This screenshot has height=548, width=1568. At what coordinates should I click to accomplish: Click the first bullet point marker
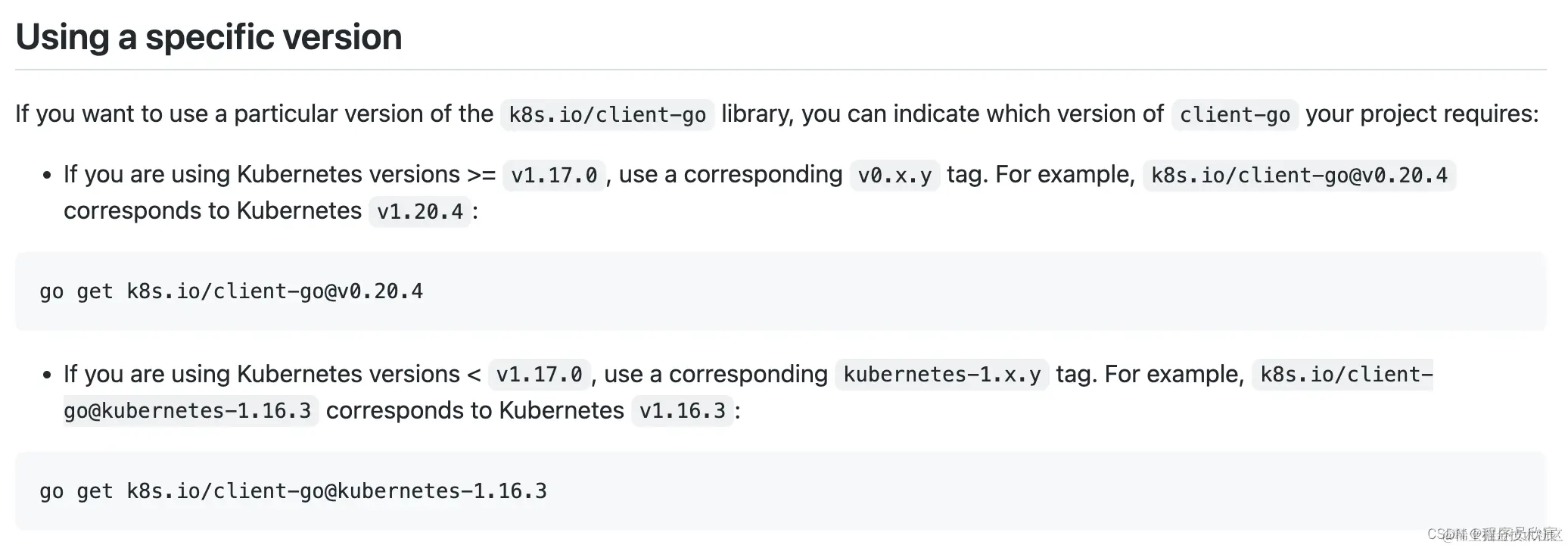pos(47,176)
